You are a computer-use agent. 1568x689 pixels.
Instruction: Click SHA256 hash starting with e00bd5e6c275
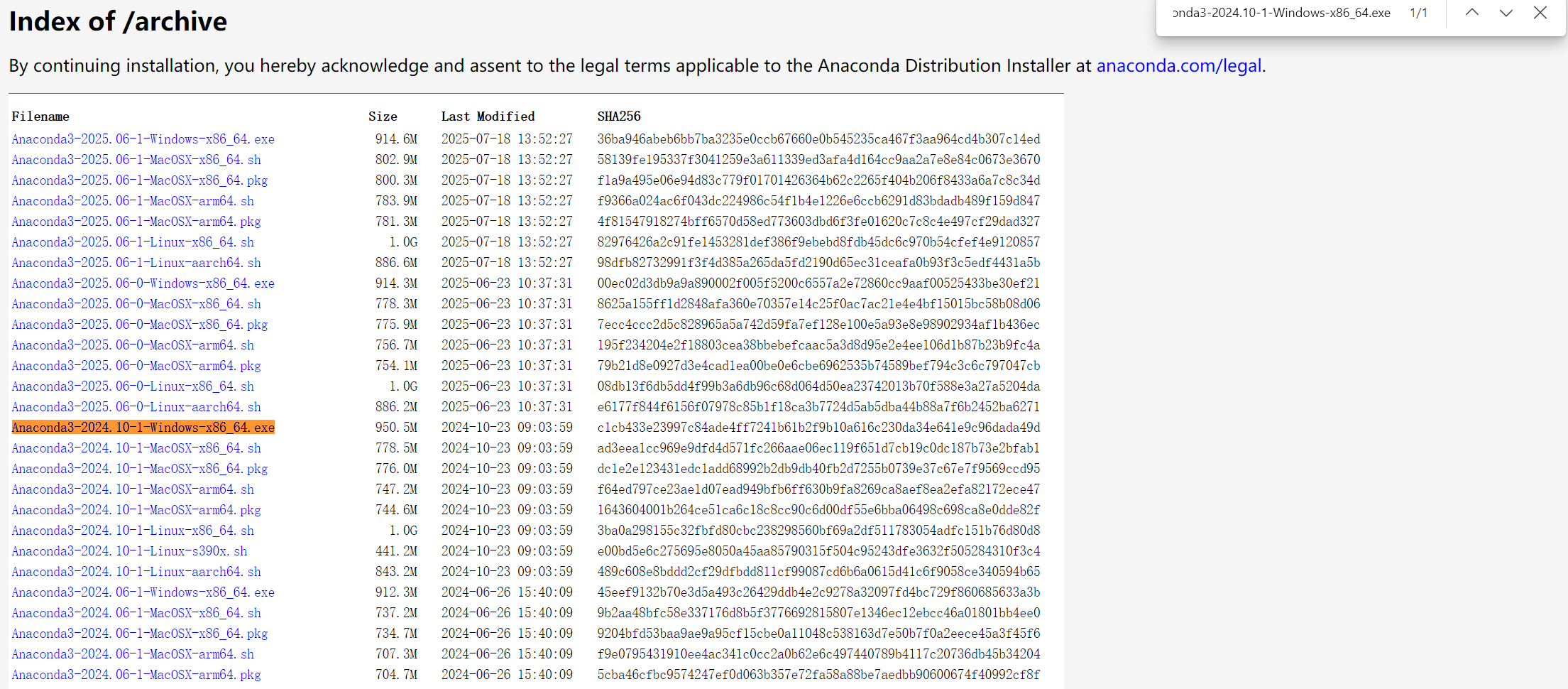818,551
